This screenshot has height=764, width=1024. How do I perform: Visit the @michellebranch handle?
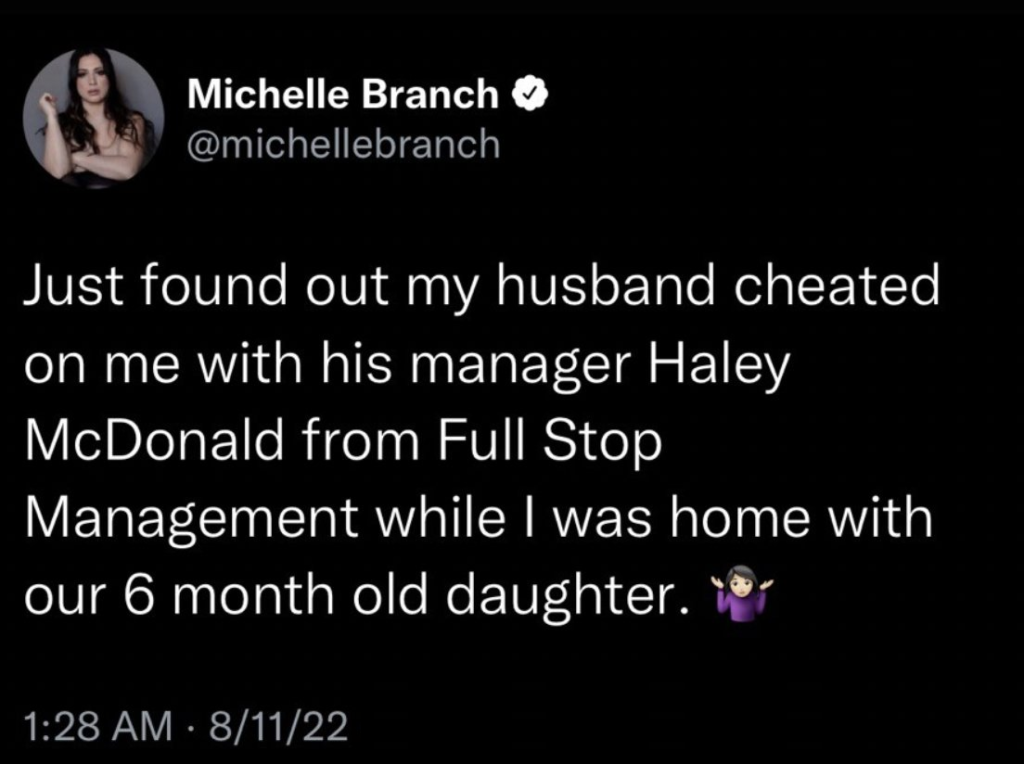point(344,144)
